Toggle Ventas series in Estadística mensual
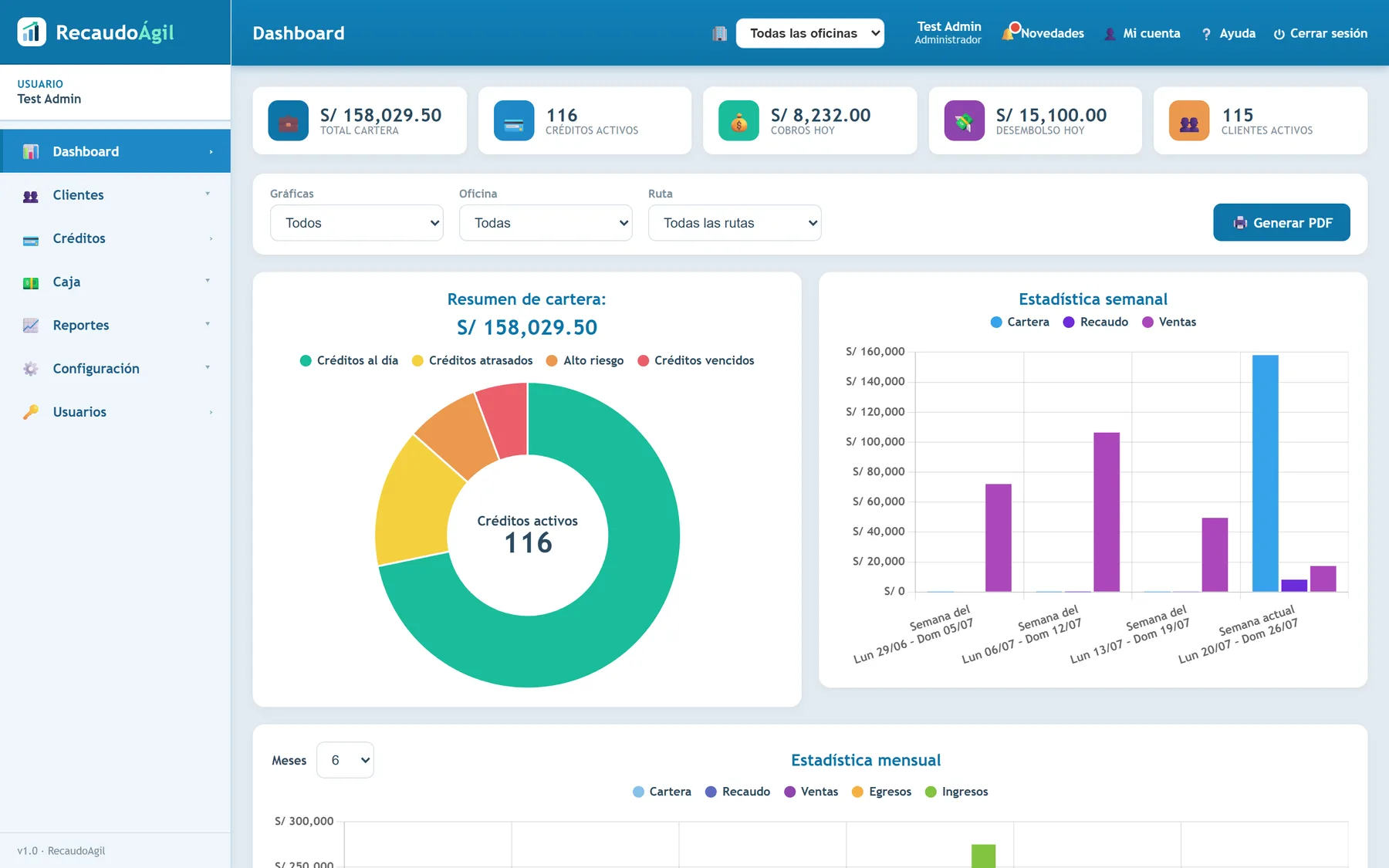Image resolution: width=1389 pixels, height=868 pixels. pyautogui.click(x=811, y=792)
